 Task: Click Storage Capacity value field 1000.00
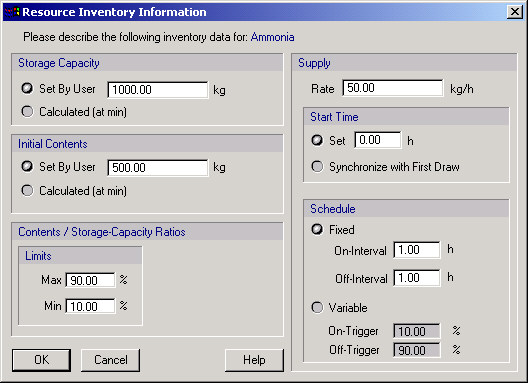[158, 90]
